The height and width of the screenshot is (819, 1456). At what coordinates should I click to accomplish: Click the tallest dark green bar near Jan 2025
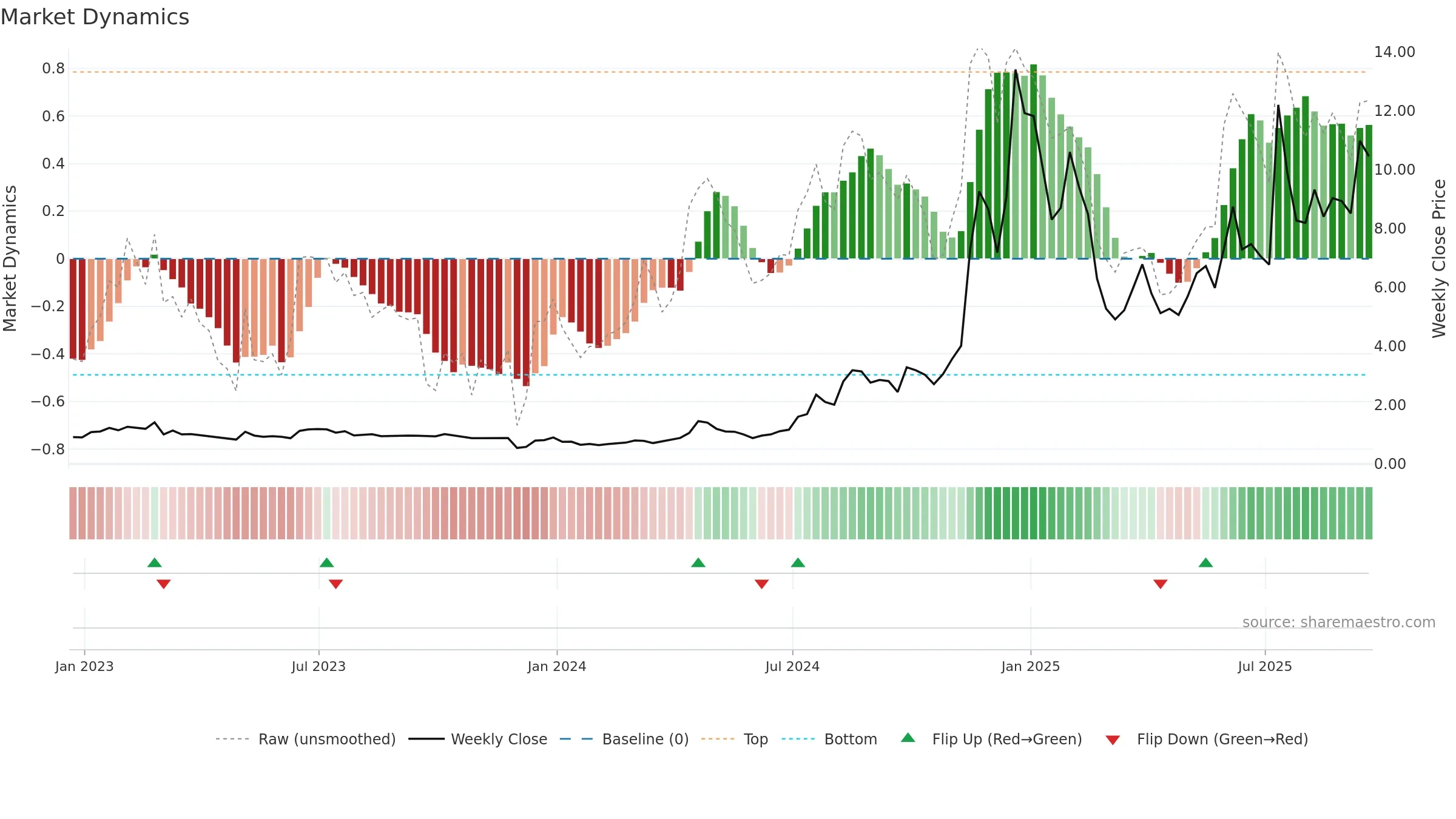(x=1033, y=161)
